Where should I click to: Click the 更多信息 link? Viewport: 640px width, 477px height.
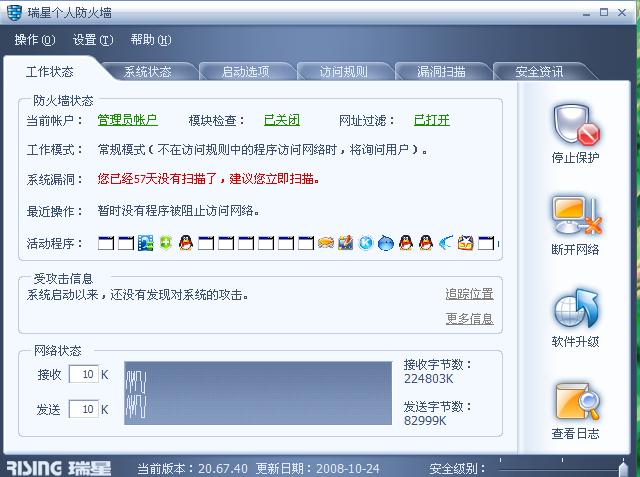point(469,319)
